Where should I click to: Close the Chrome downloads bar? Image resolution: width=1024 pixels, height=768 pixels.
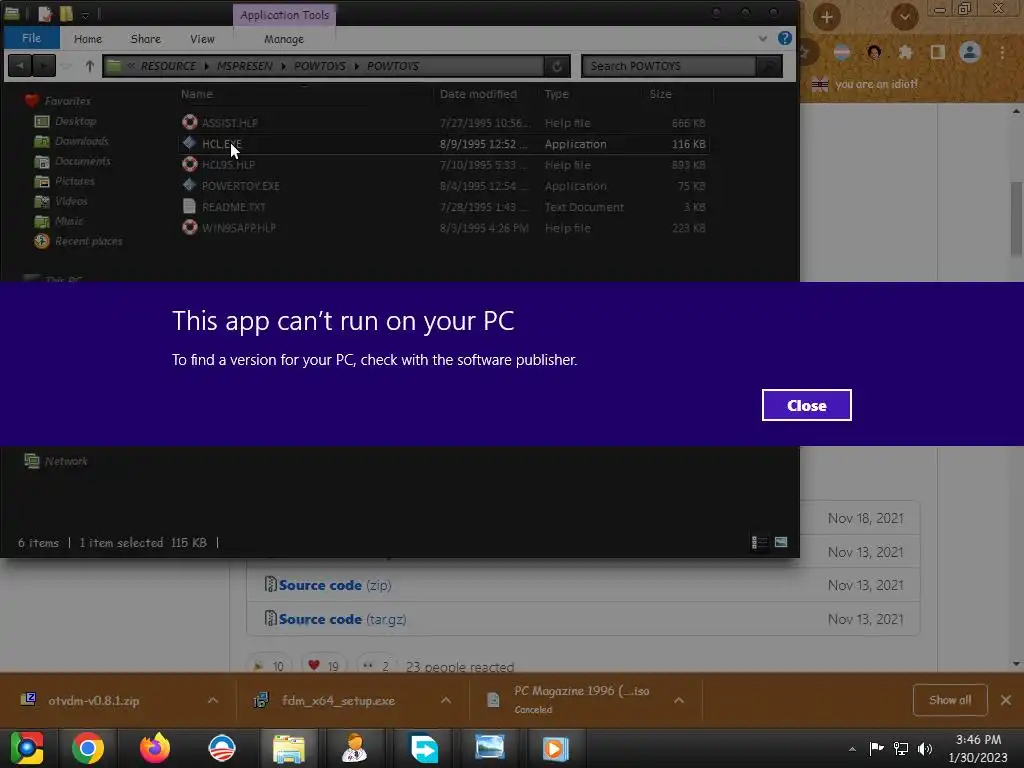(1006, 700)
